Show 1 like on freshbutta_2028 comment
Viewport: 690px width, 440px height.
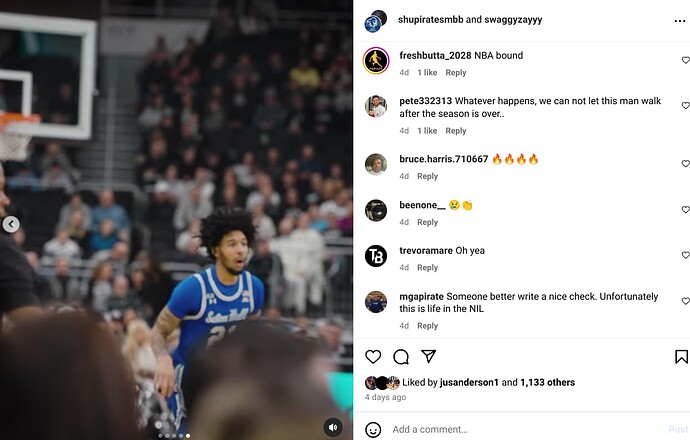pyautogui.click(x=427, y=73)
